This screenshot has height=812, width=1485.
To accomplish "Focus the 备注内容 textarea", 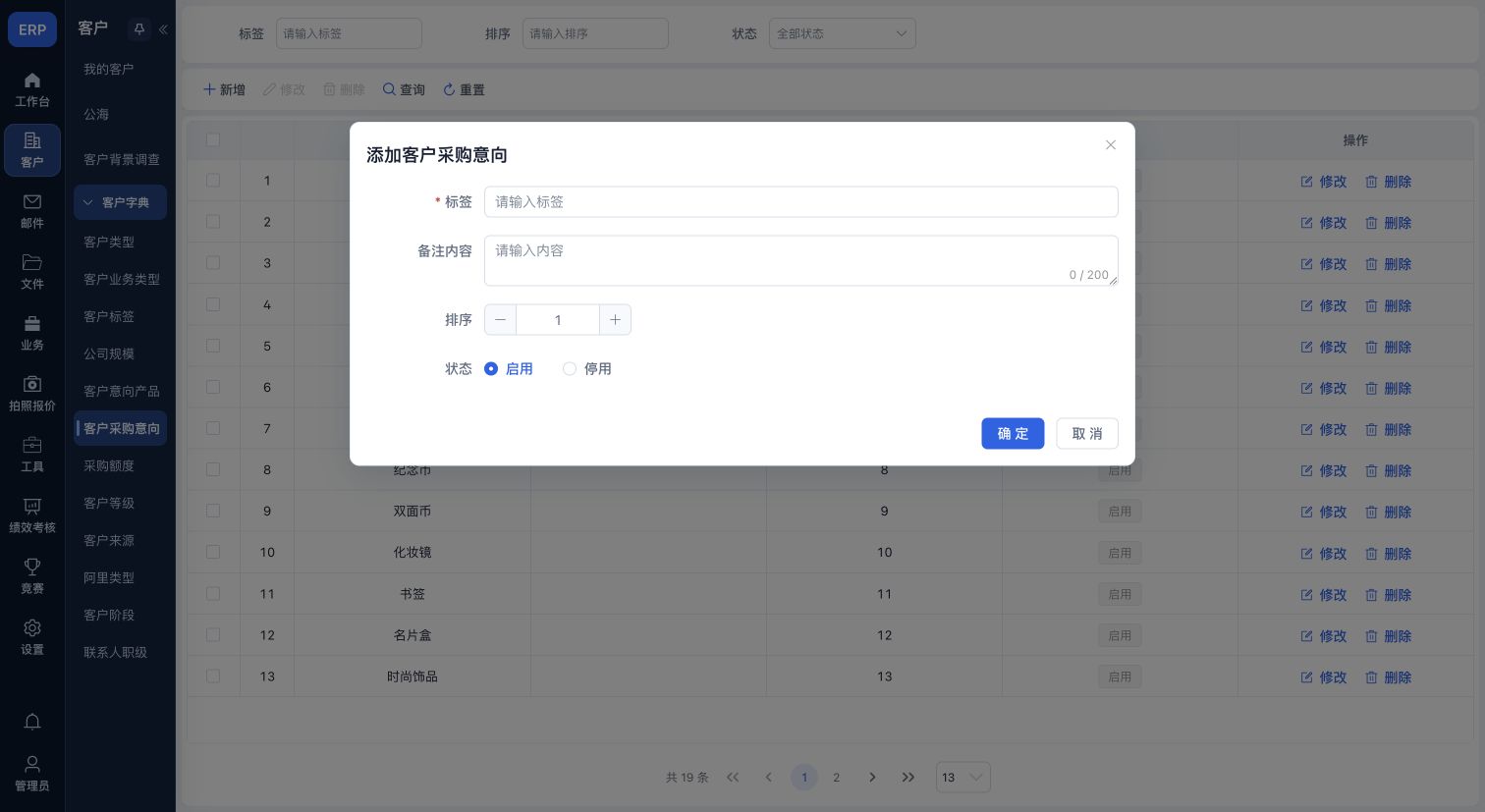I will click(801, 260).
